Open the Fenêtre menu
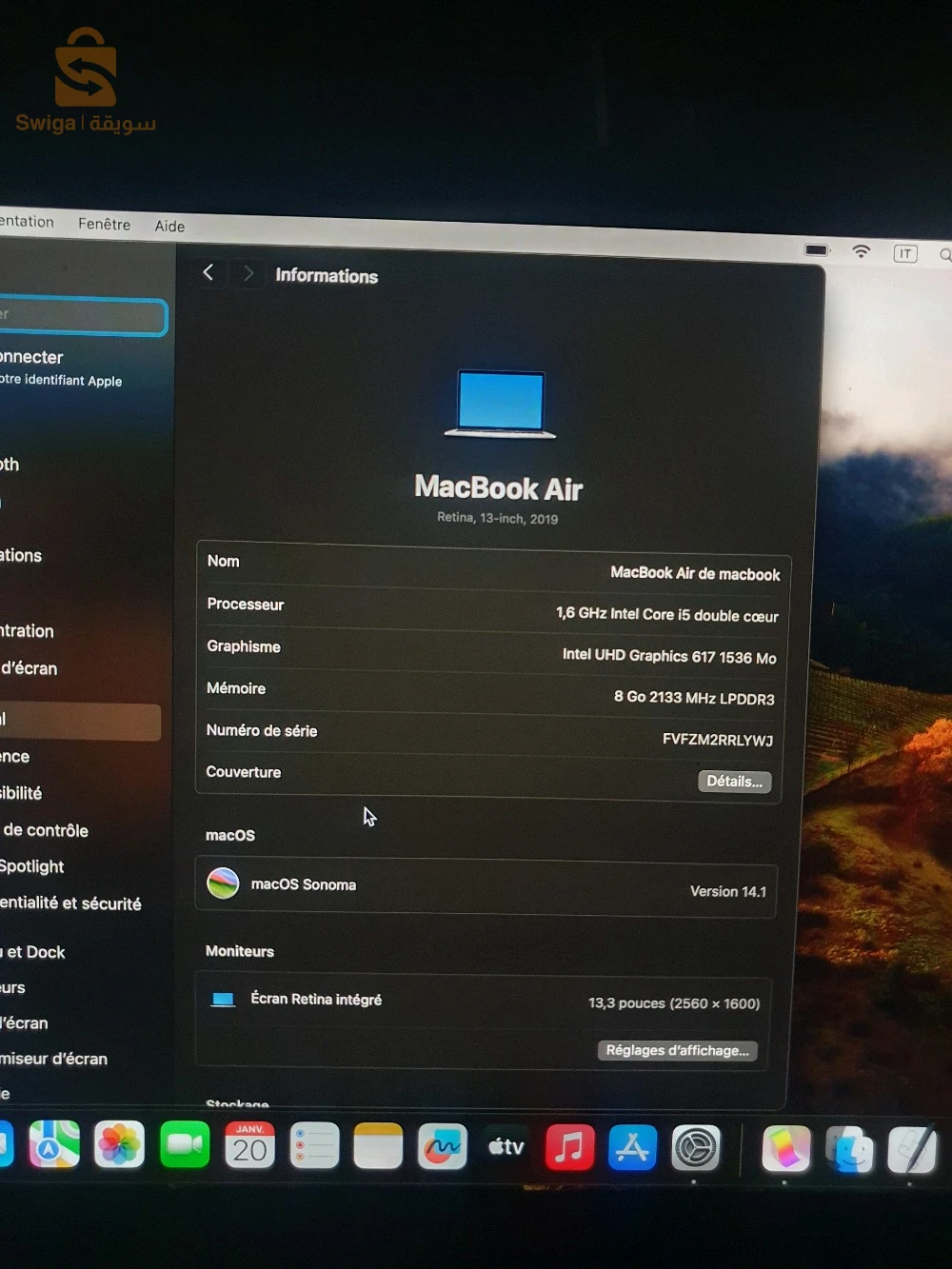Viewport: 952px width, 1269px height. [105, 224]
